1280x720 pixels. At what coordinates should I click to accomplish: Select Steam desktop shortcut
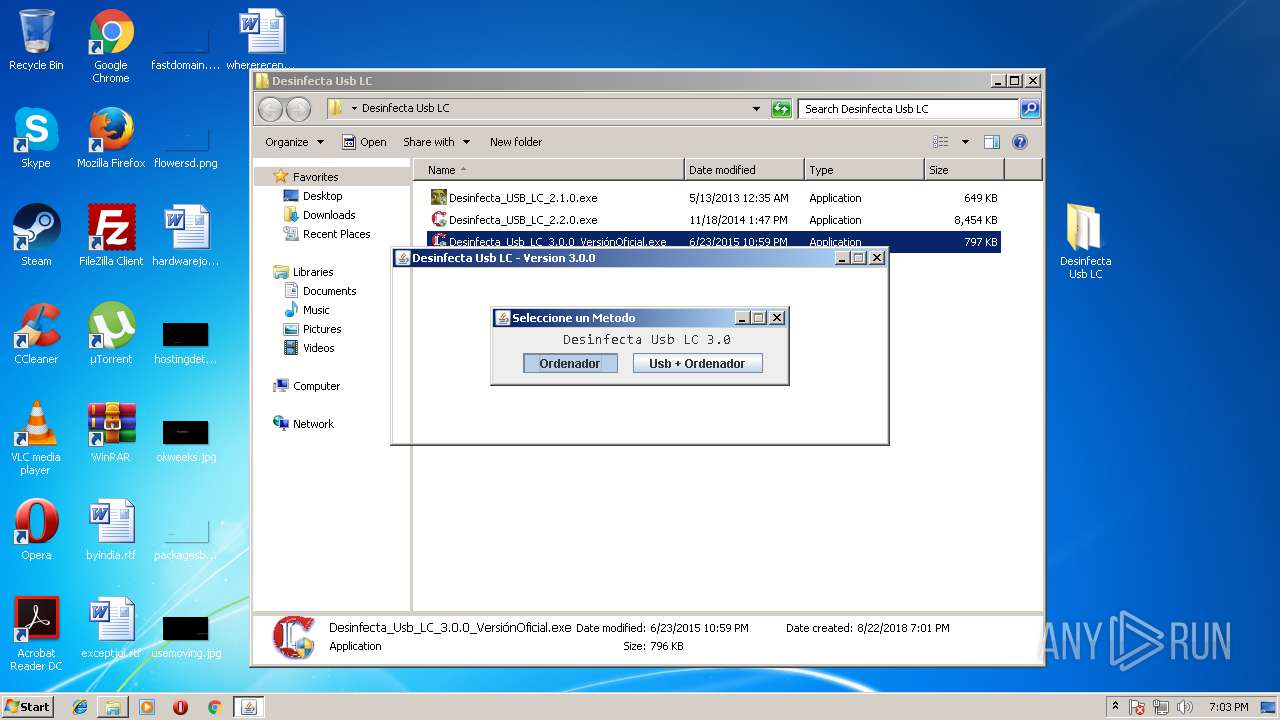point(36,236)
